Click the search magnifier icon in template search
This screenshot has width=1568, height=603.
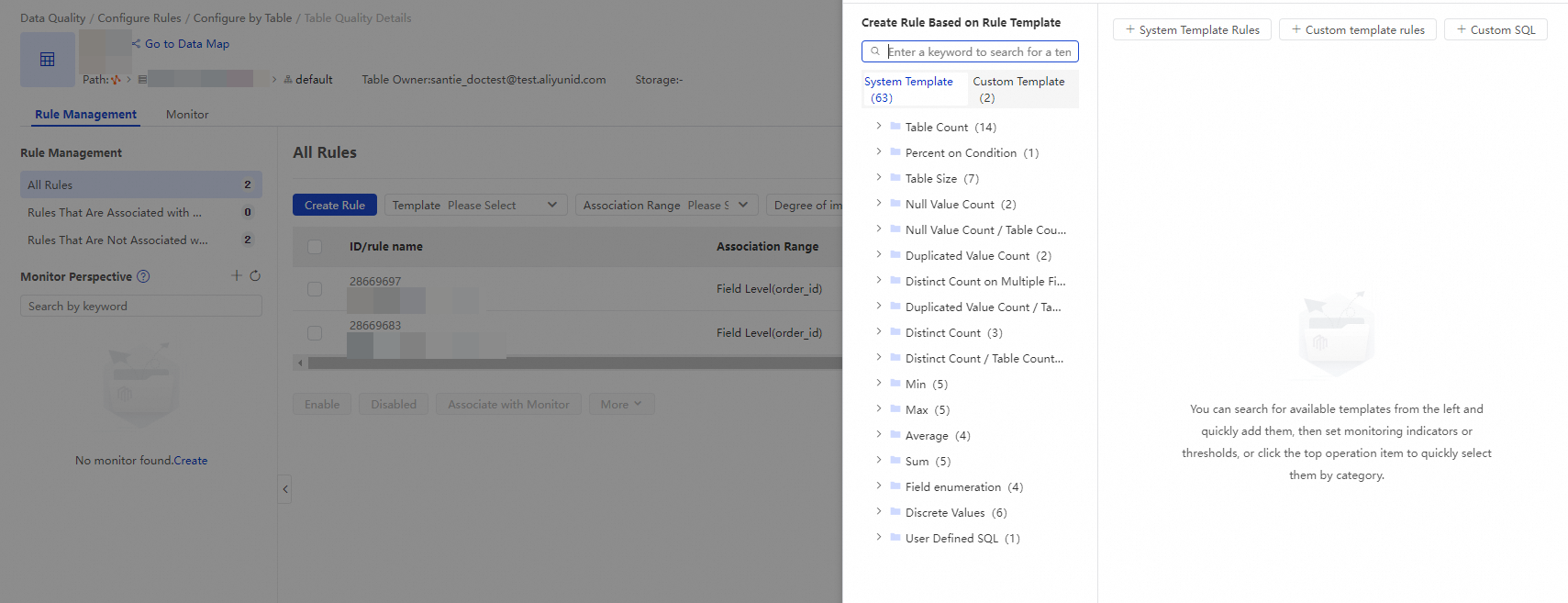[x=875, y=51]
